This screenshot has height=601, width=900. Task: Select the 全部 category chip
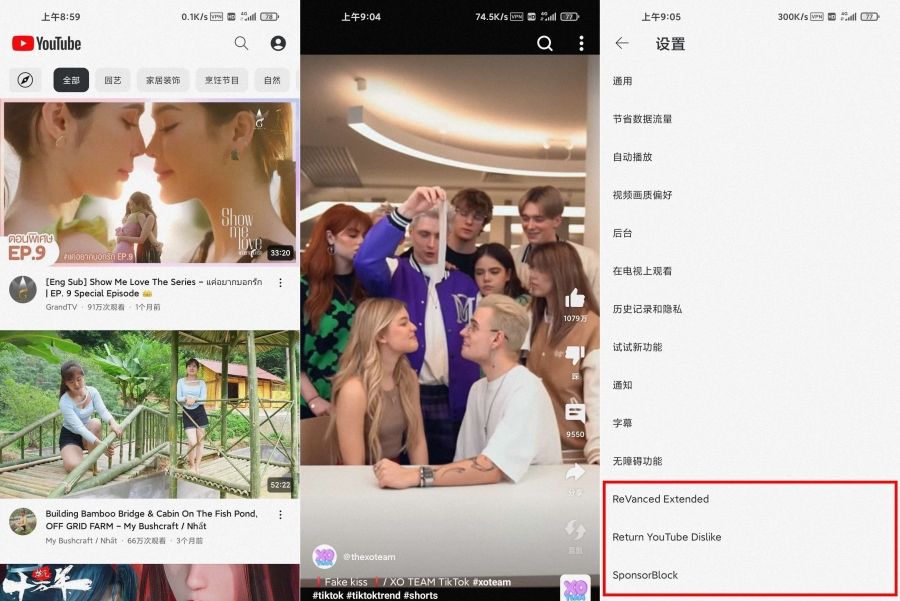pos(71,80)
